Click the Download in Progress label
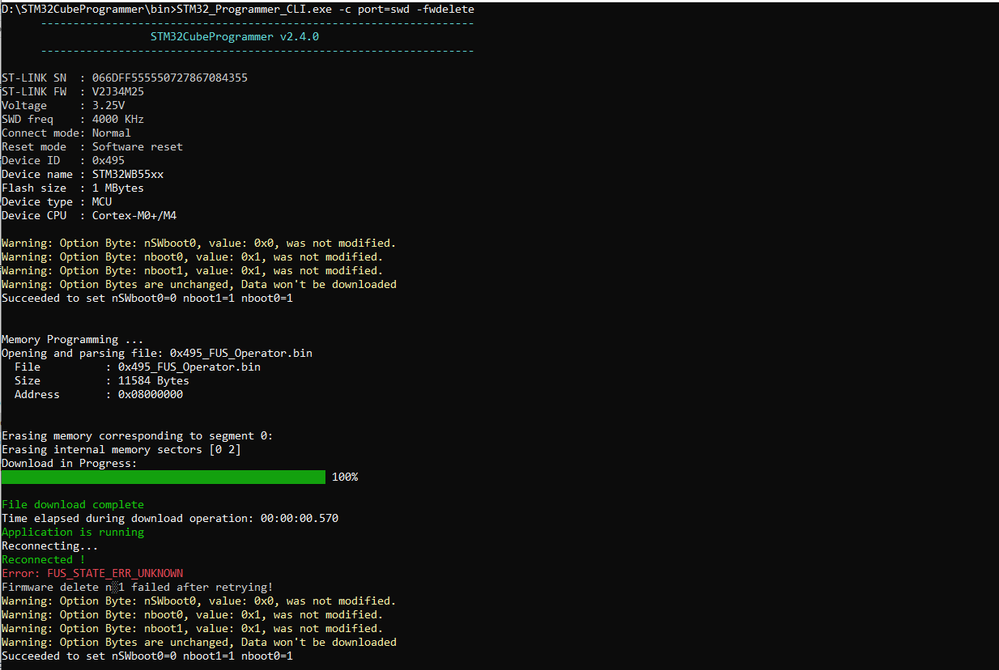Screen dimensions: 999x670 click(69, 464)
